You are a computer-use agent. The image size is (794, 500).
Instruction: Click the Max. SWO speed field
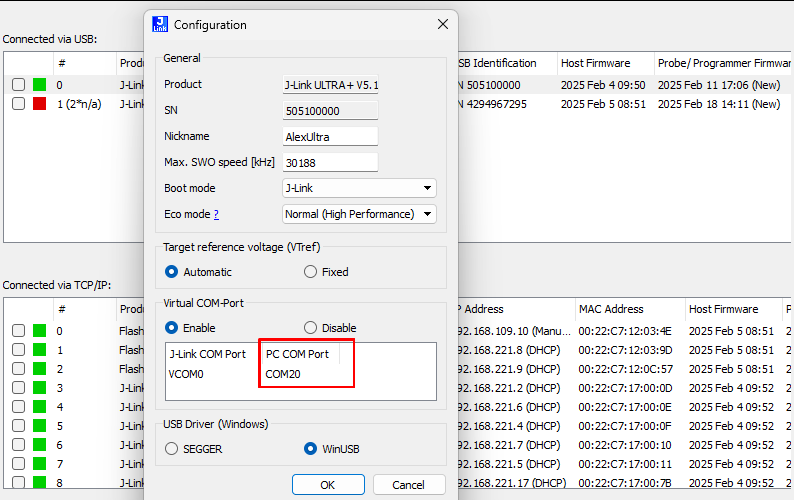coord(330,163)
